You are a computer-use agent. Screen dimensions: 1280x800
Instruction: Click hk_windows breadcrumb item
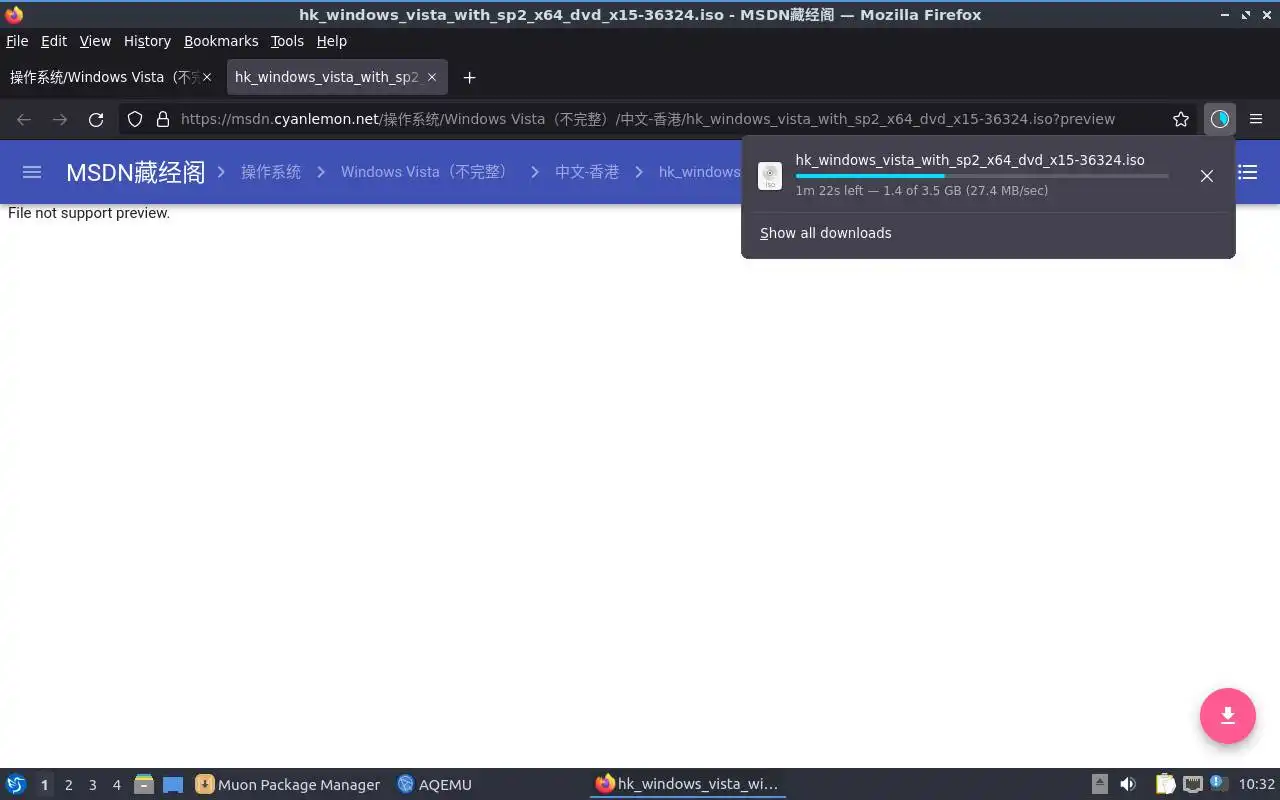(x=699, y=172)
